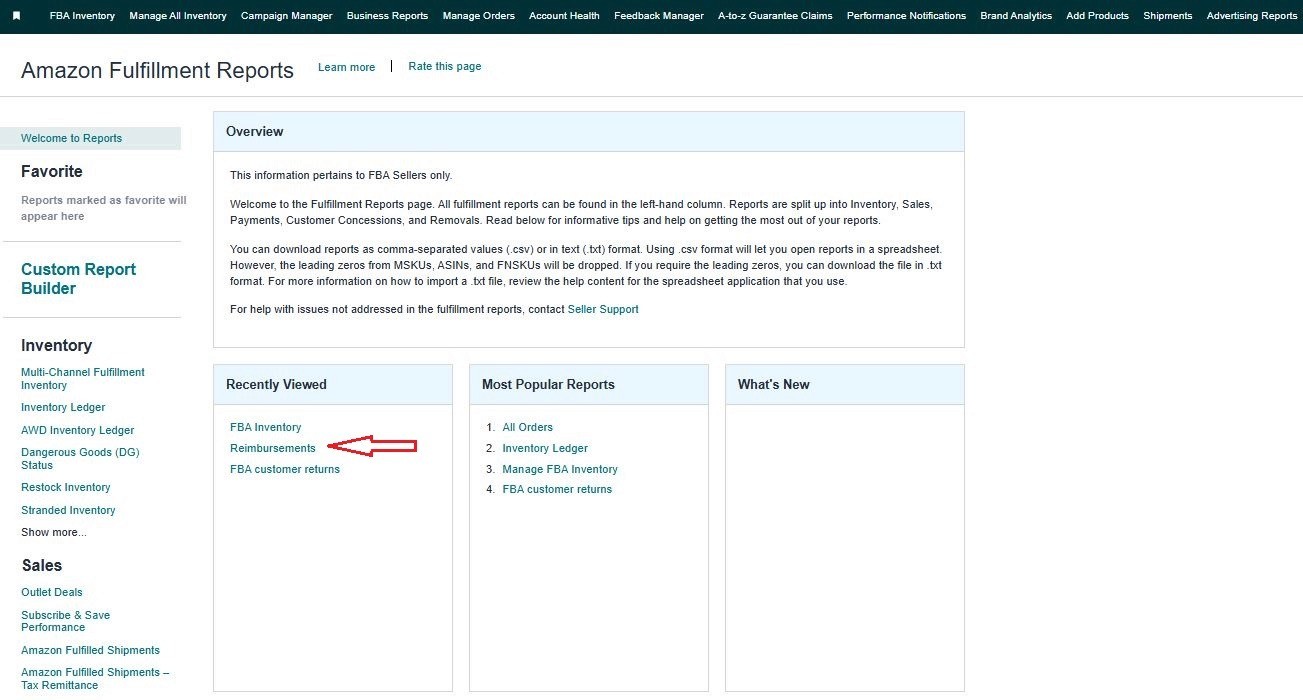
Task: Click the Sales section heading
Action: coord(42,565)
